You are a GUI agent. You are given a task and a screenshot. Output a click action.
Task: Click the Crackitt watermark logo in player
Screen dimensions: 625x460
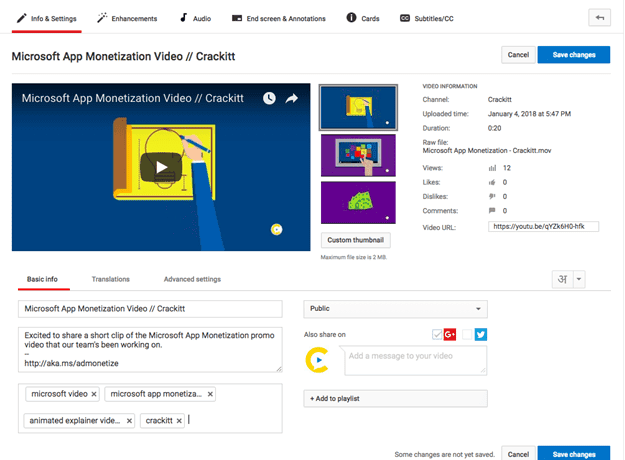277,229
